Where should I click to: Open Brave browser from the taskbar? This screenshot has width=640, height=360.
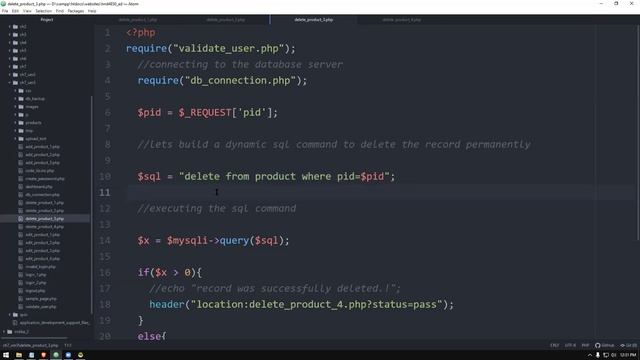point(44,355)
